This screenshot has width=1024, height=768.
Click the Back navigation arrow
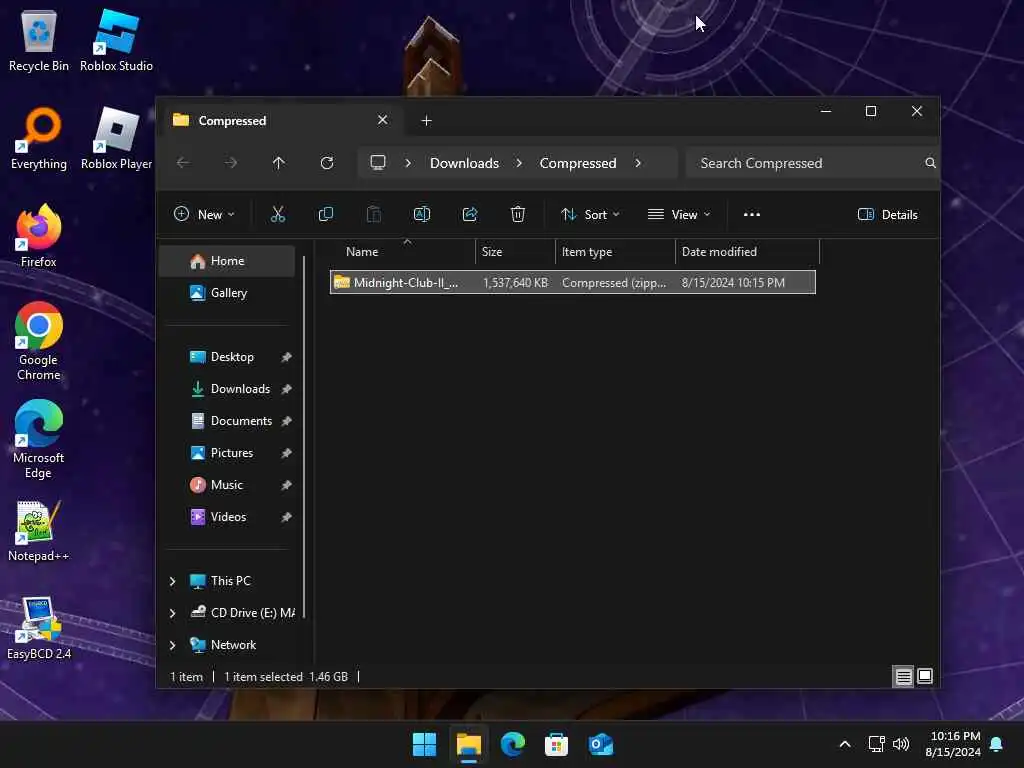tap(184, 163)
